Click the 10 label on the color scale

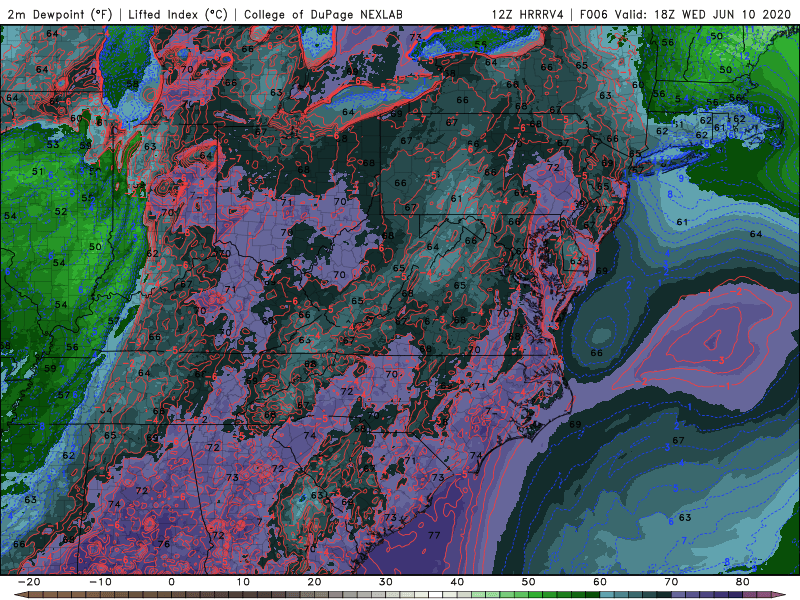coord(243,582)
